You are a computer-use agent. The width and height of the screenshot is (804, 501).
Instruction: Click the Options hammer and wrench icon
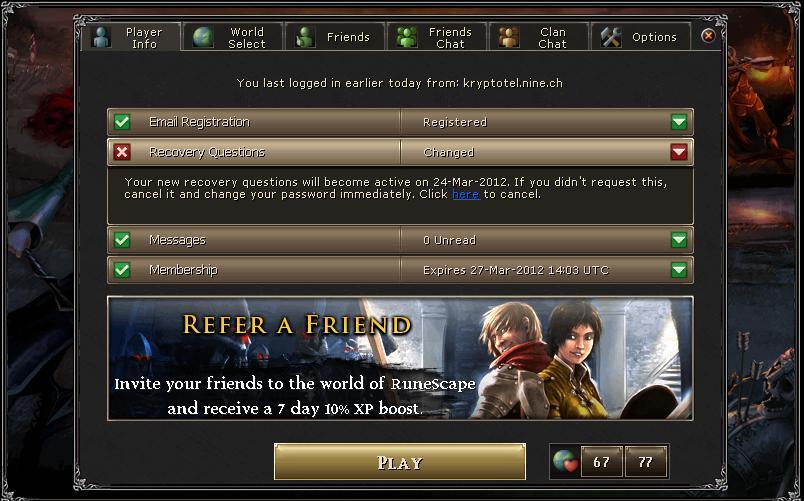click(611, 37)
